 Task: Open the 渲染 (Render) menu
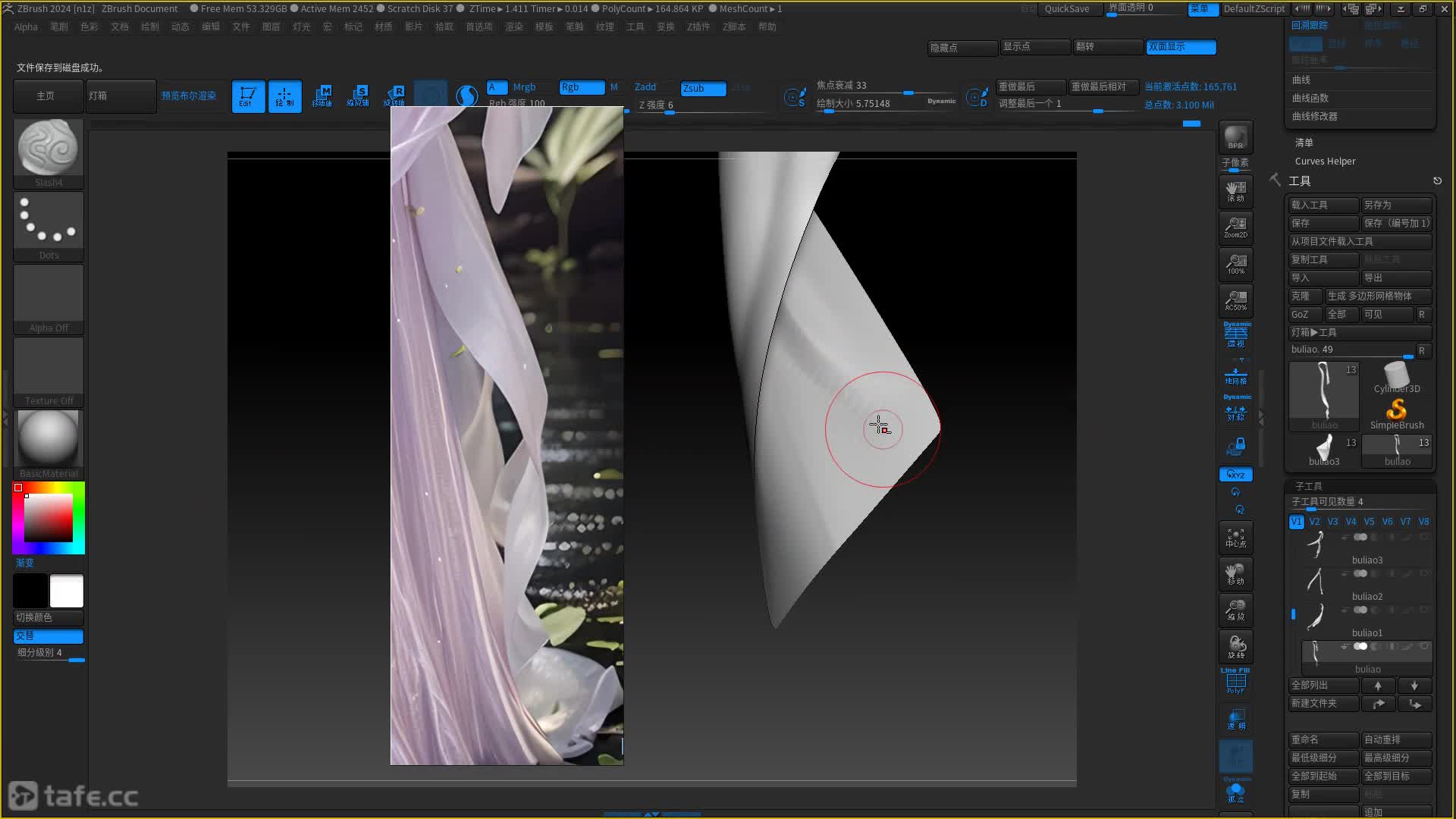pyautogui.click(x=514, y=27)
